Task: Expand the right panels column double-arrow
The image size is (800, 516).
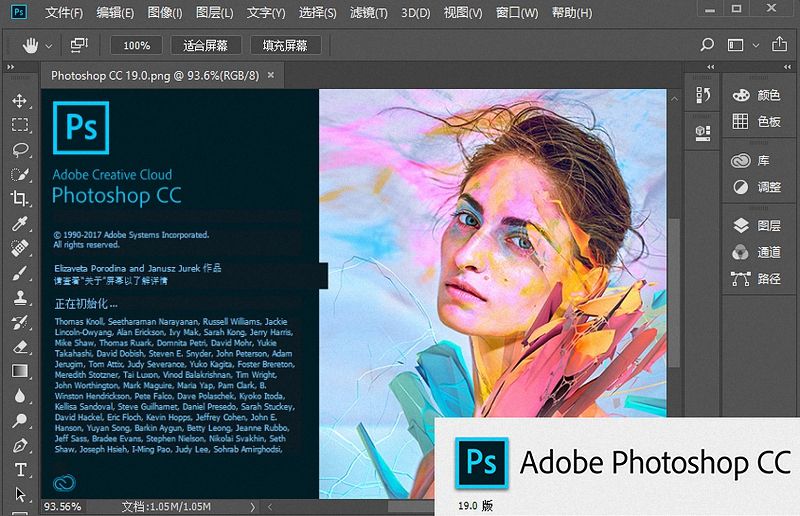Action: coord(787,67)
